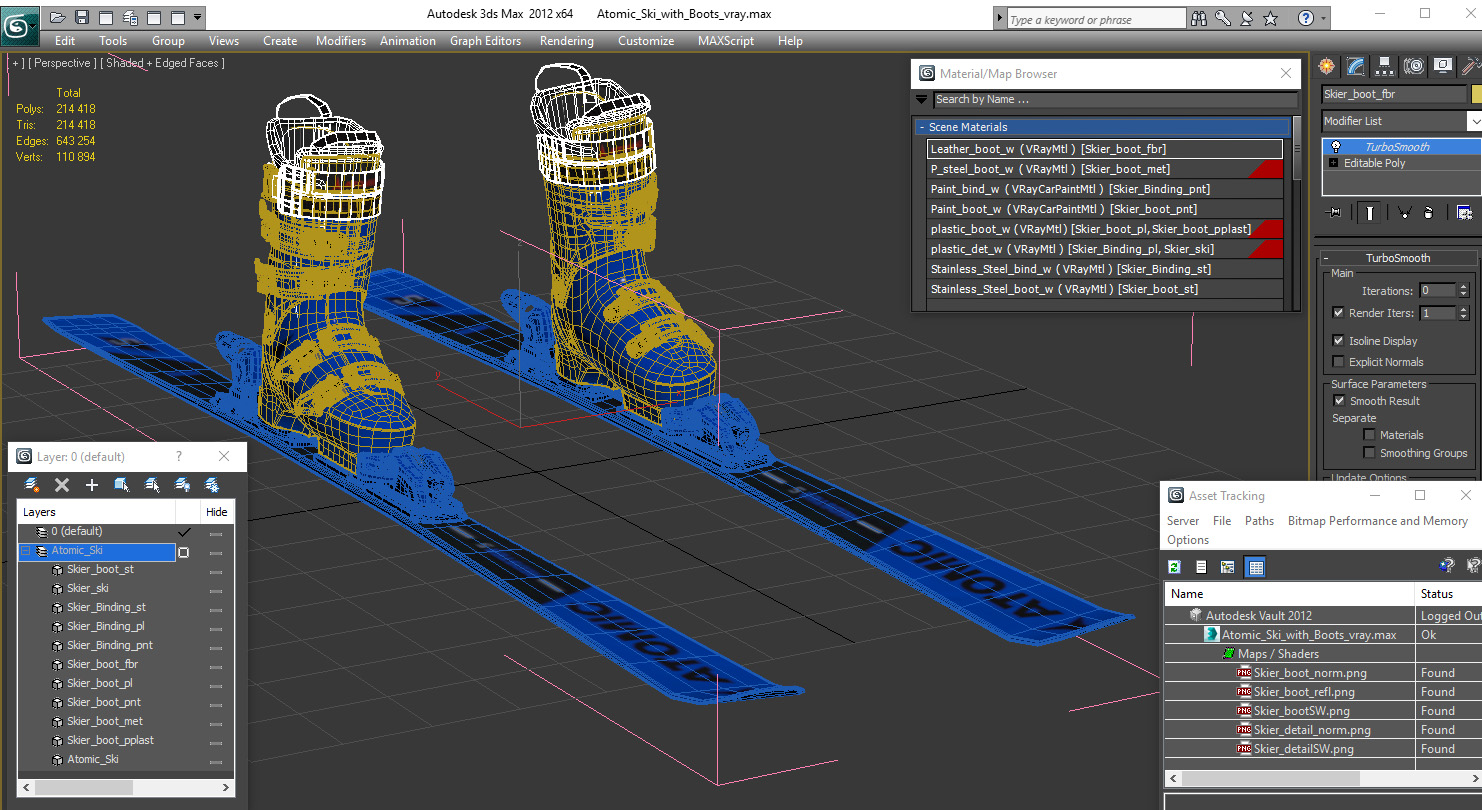Toggle Hide for Skier_boot_fbr layer row

click(x=215, y=666)
